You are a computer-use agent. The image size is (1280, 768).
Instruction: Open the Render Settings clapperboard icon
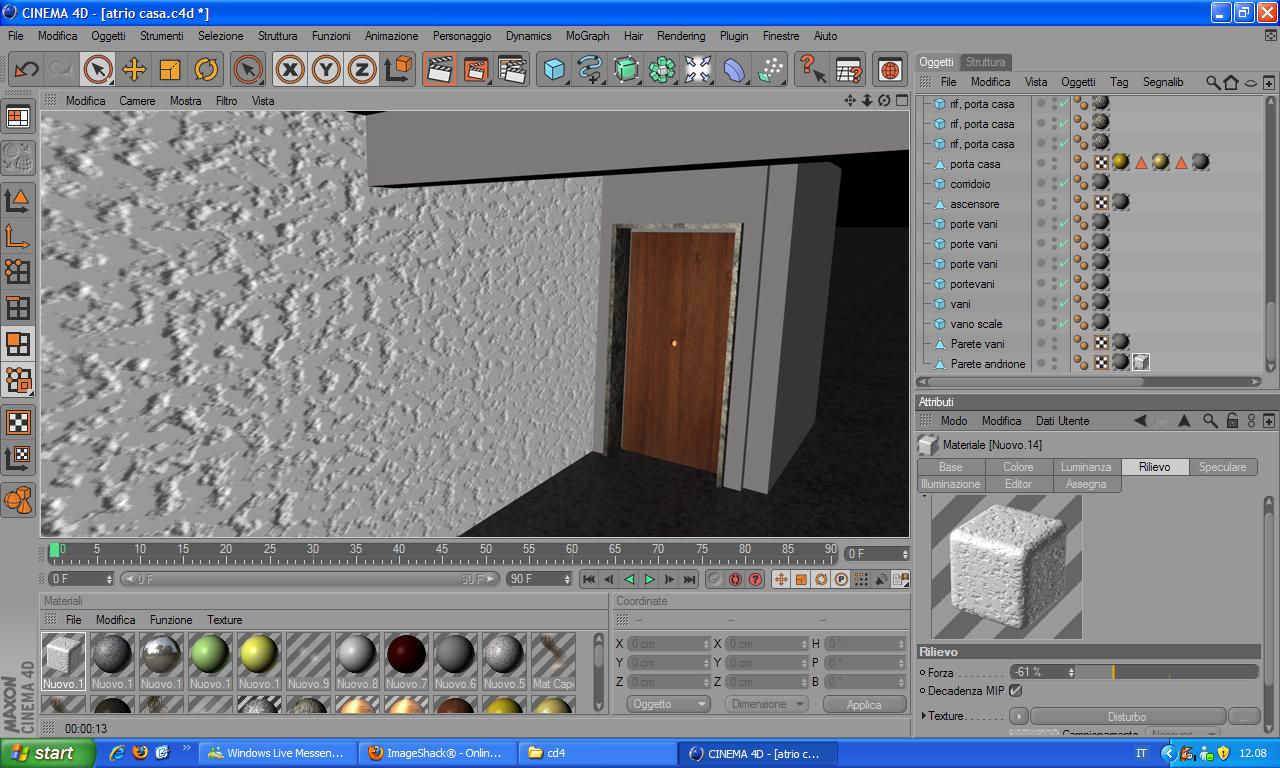coord(512,69)
